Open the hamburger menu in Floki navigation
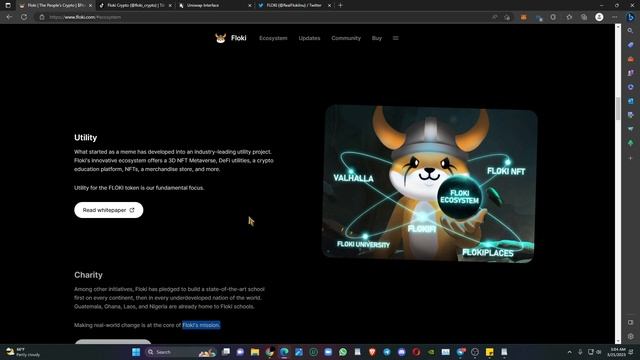This screenshot has width=640, height=360. 396,38
